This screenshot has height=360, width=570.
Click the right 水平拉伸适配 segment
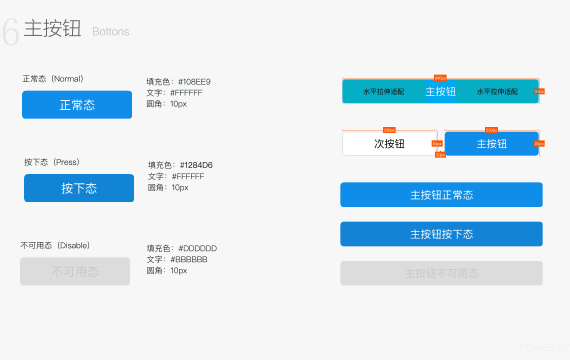(x=497, y=91)
